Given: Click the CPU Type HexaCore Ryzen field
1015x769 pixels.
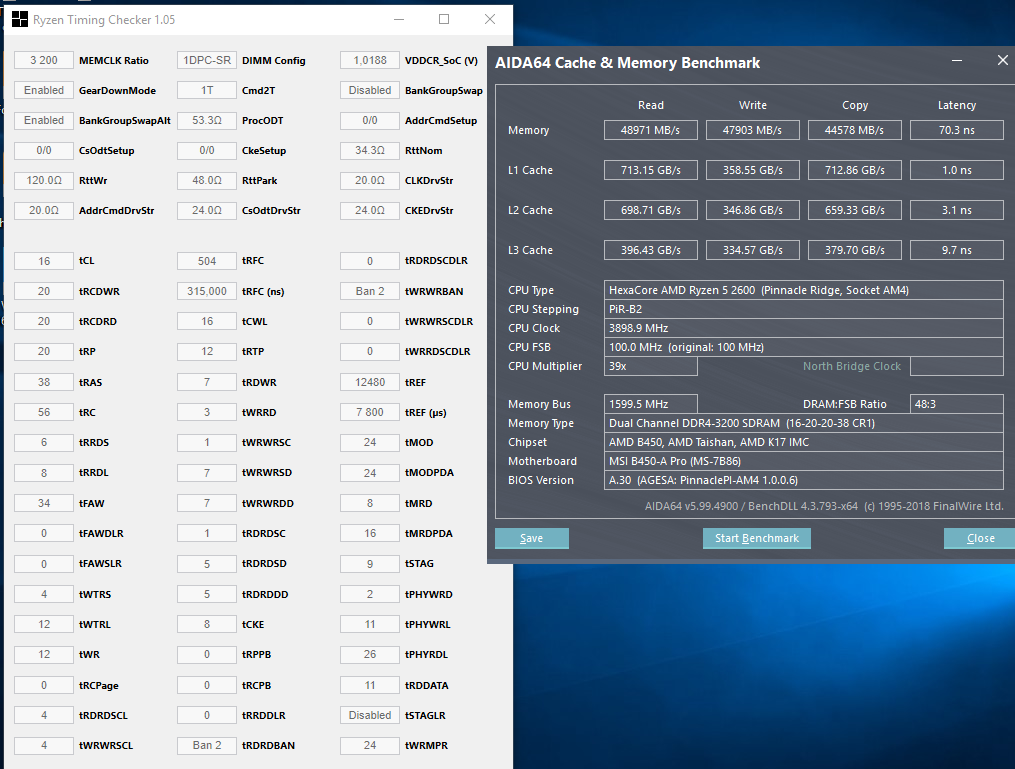Looking at the screenshot, I should click(803, 290).
